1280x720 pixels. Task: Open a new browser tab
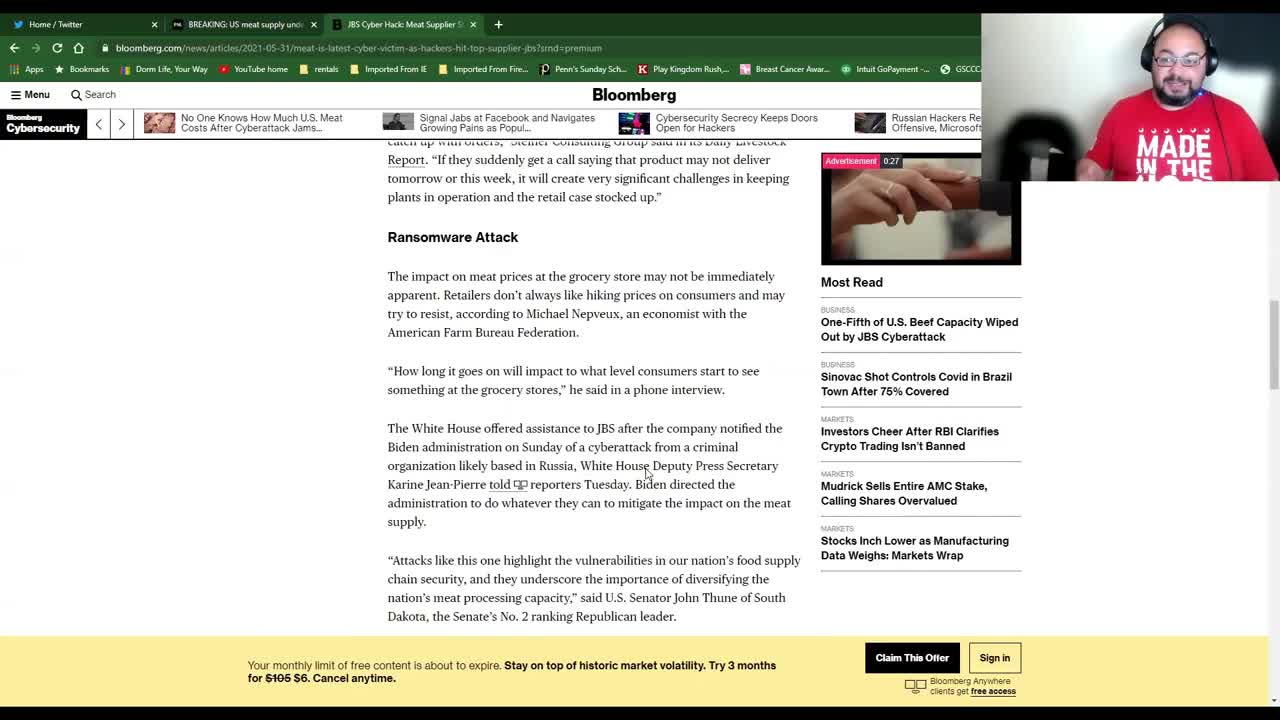(x=498, y=24)
